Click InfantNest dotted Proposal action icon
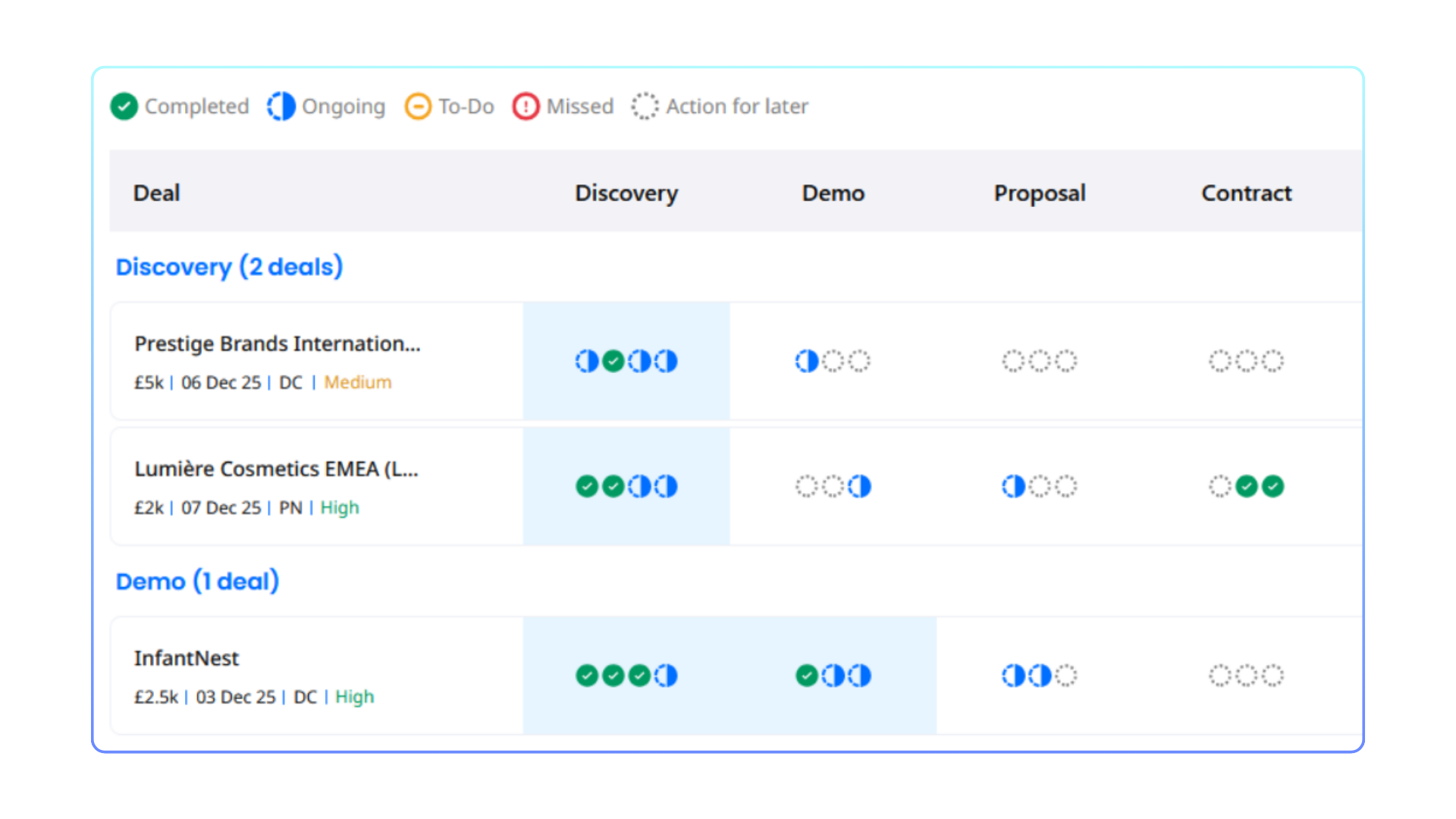The width and height of the screenshot is (1456, 819). [x=1065, y=675]
